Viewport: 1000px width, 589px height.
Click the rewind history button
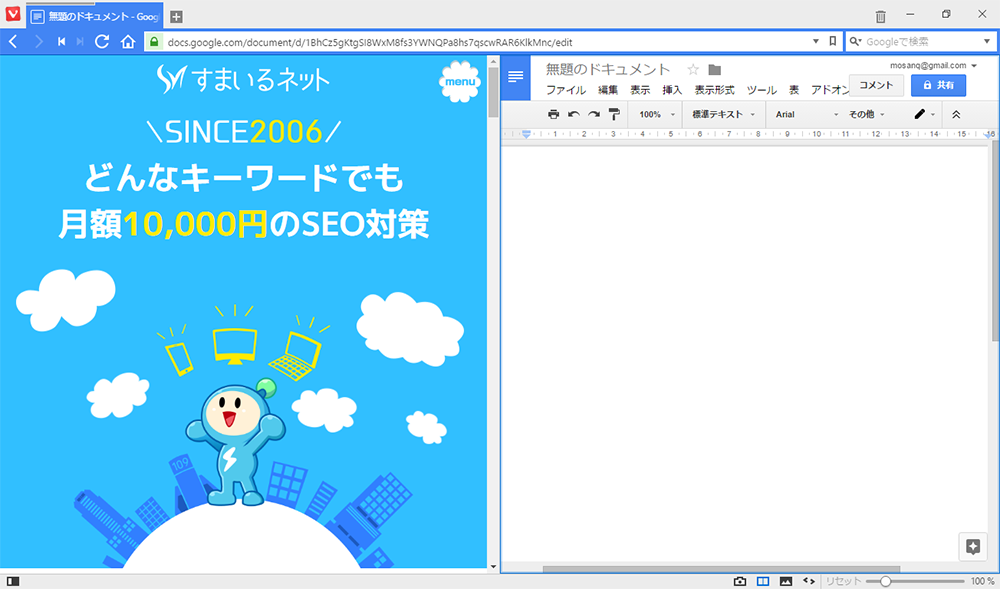click(x=62, y=42)
